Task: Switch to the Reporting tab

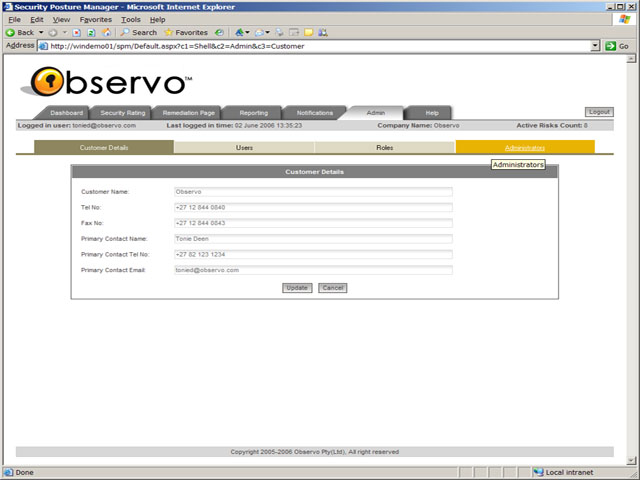Action: [x=253, y=113]
